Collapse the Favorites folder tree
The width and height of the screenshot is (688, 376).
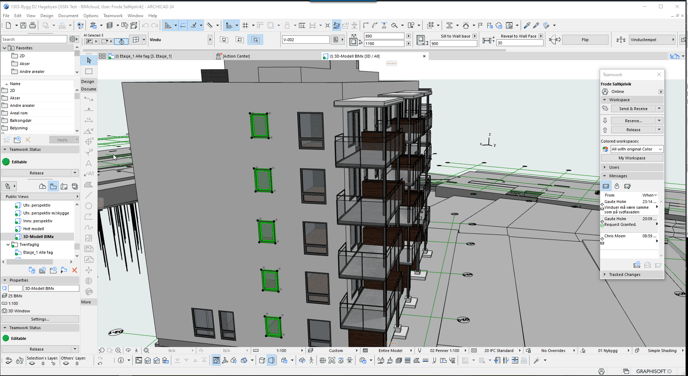point(4,48)
